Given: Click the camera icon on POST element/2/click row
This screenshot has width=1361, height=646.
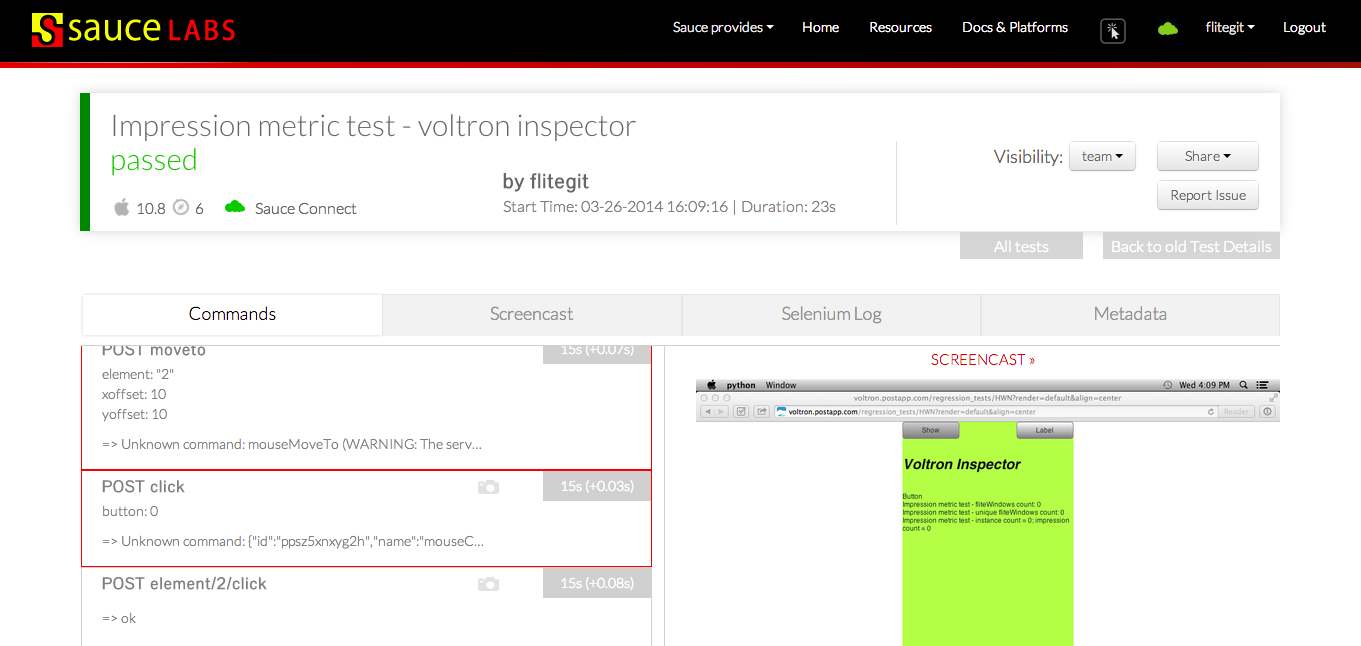Looking at the screenshot, I should pos(488,584).
